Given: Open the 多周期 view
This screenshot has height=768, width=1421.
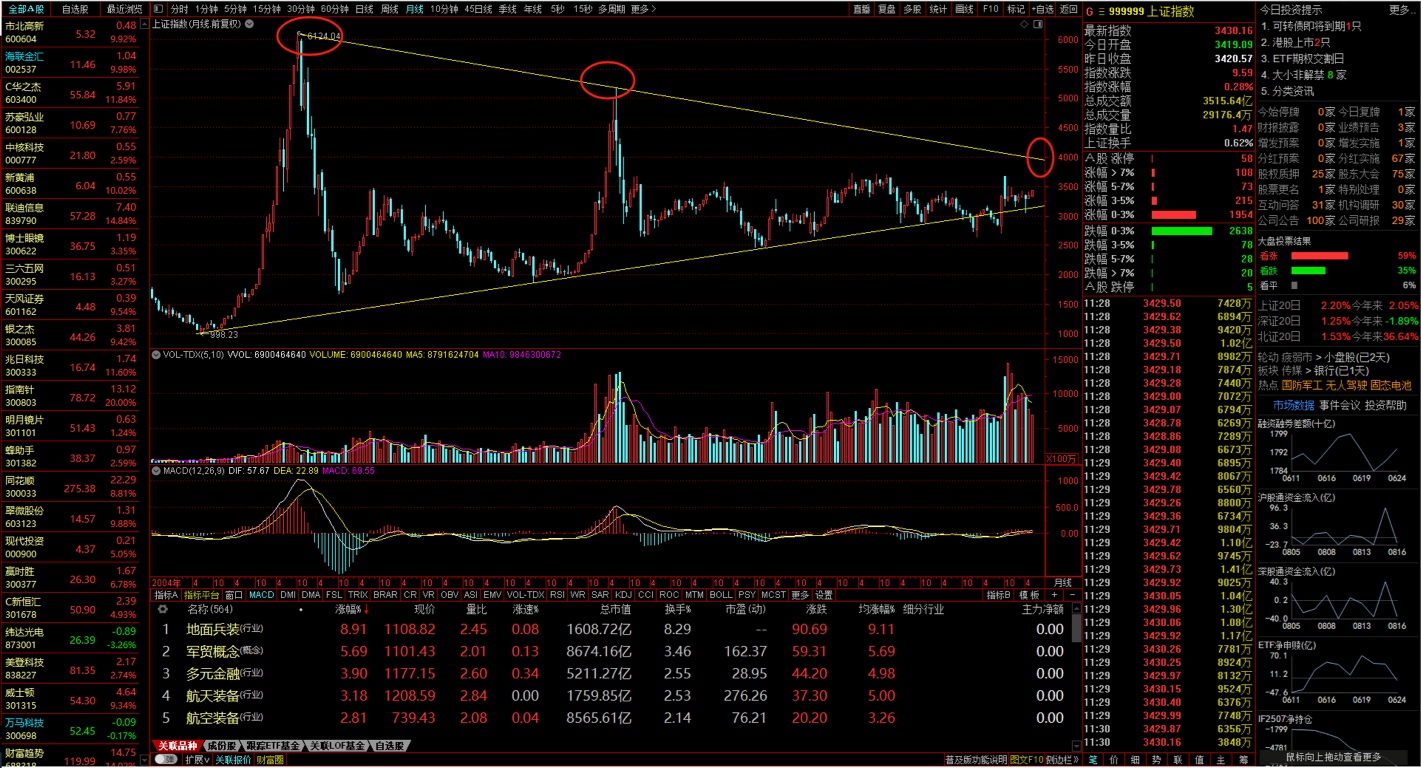Looking at the screenshot, I should pyautogui.click(x=611, y=8).
